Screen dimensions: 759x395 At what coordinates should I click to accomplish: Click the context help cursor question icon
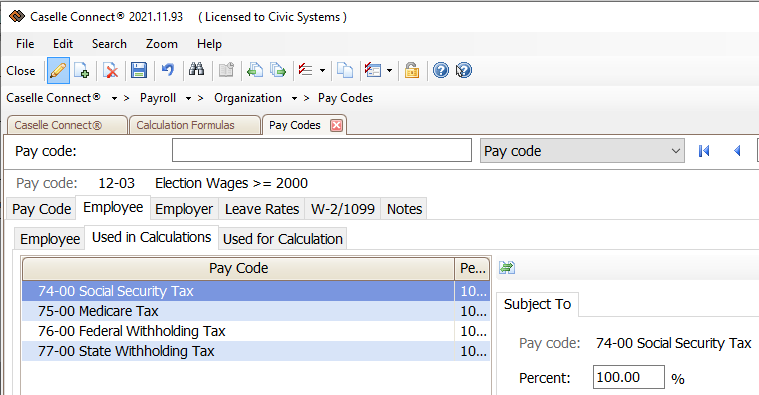pyautogui.click(x=464, y=71)
